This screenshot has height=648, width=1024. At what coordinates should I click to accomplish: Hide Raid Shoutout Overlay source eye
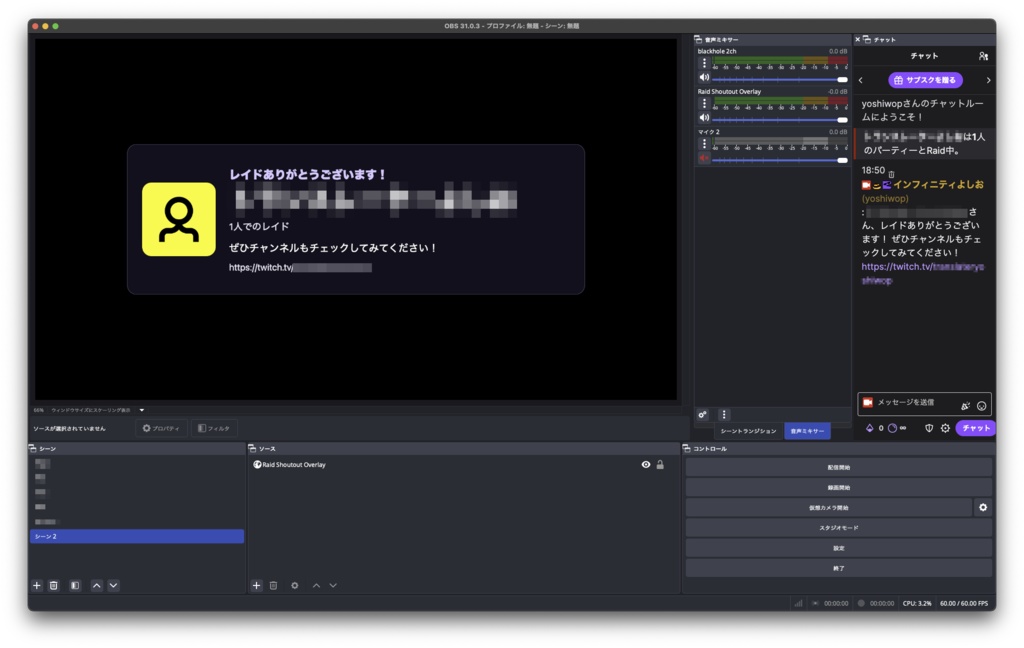coord(646,464)
